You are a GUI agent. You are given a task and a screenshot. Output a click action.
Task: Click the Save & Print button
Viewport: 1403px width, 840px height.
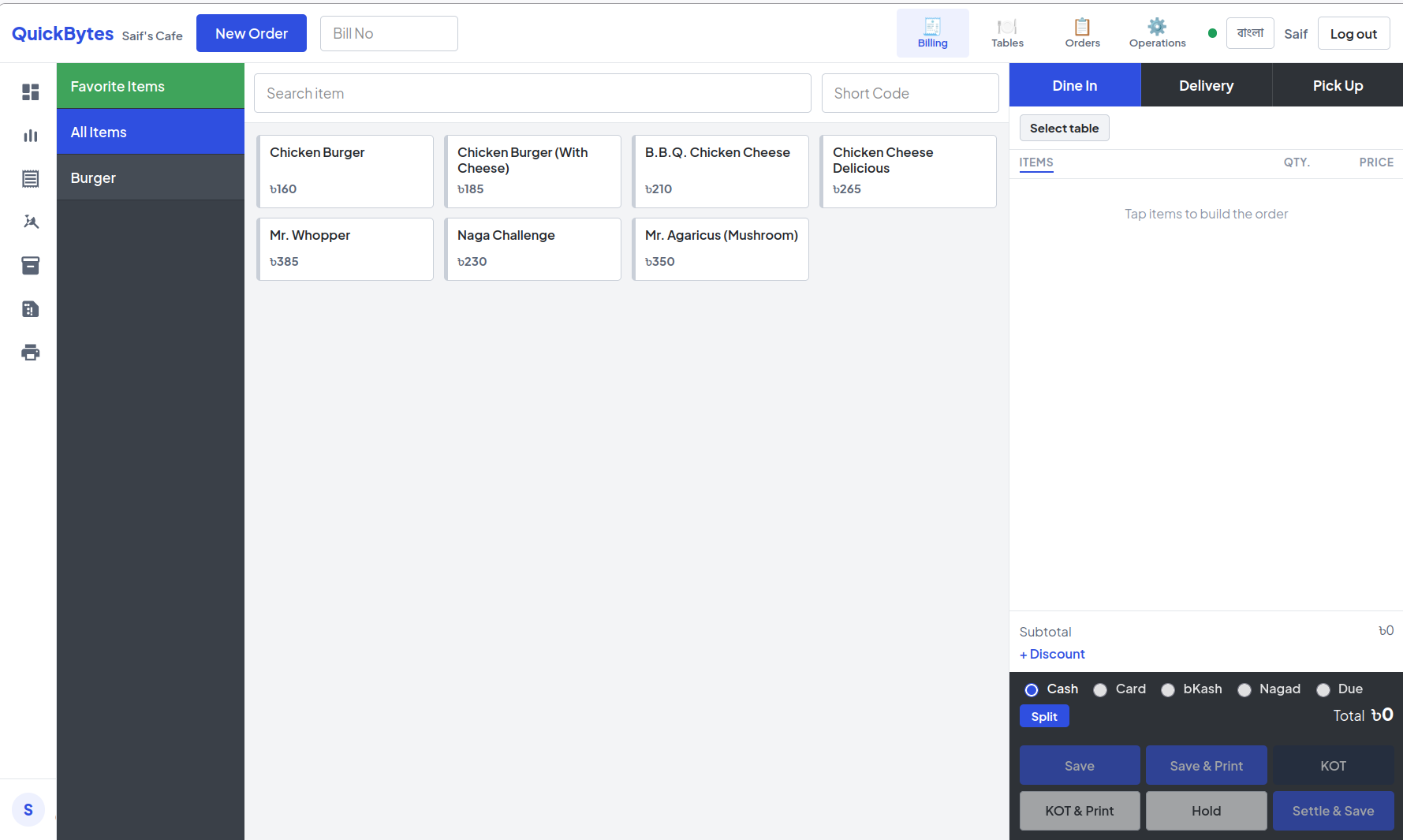tap(1206, 766)
